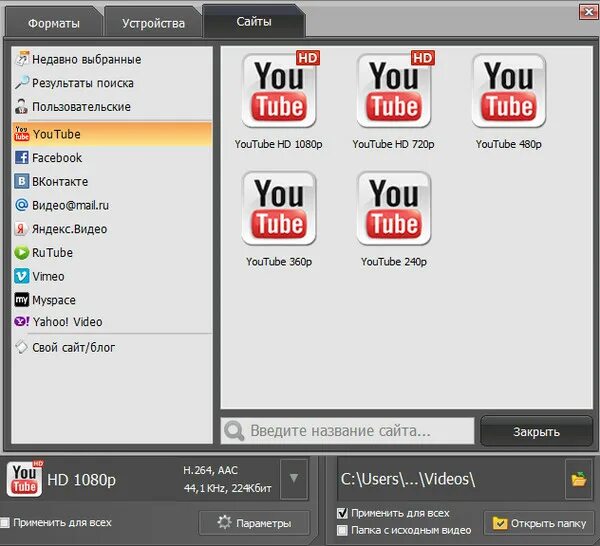The image size is (600, 546).
Task: Focus the Введите название сайта search field
Action: 347,431
